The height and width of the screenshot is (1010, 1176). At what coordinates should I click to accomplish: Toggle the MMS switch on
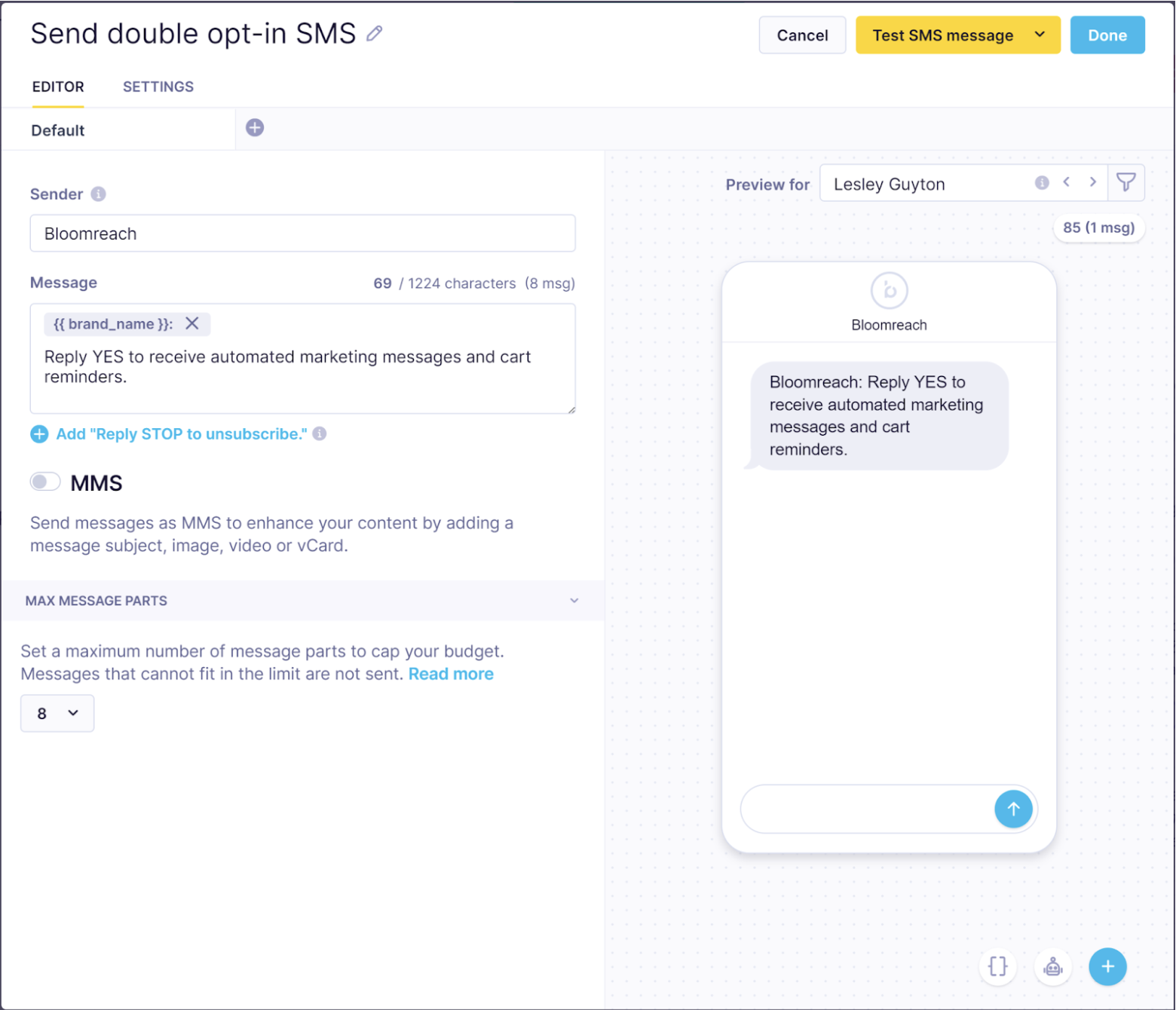coord(45,482)
